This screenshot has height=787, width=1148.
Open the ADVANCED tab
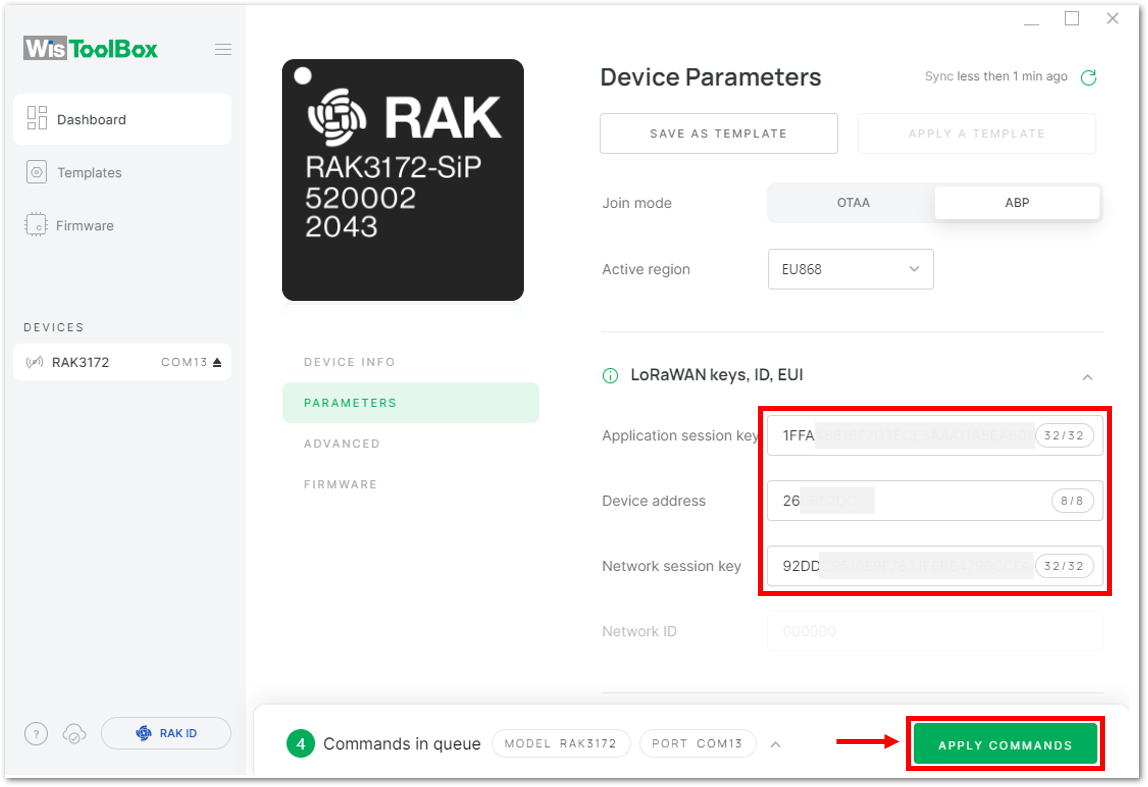pos(342,444)
